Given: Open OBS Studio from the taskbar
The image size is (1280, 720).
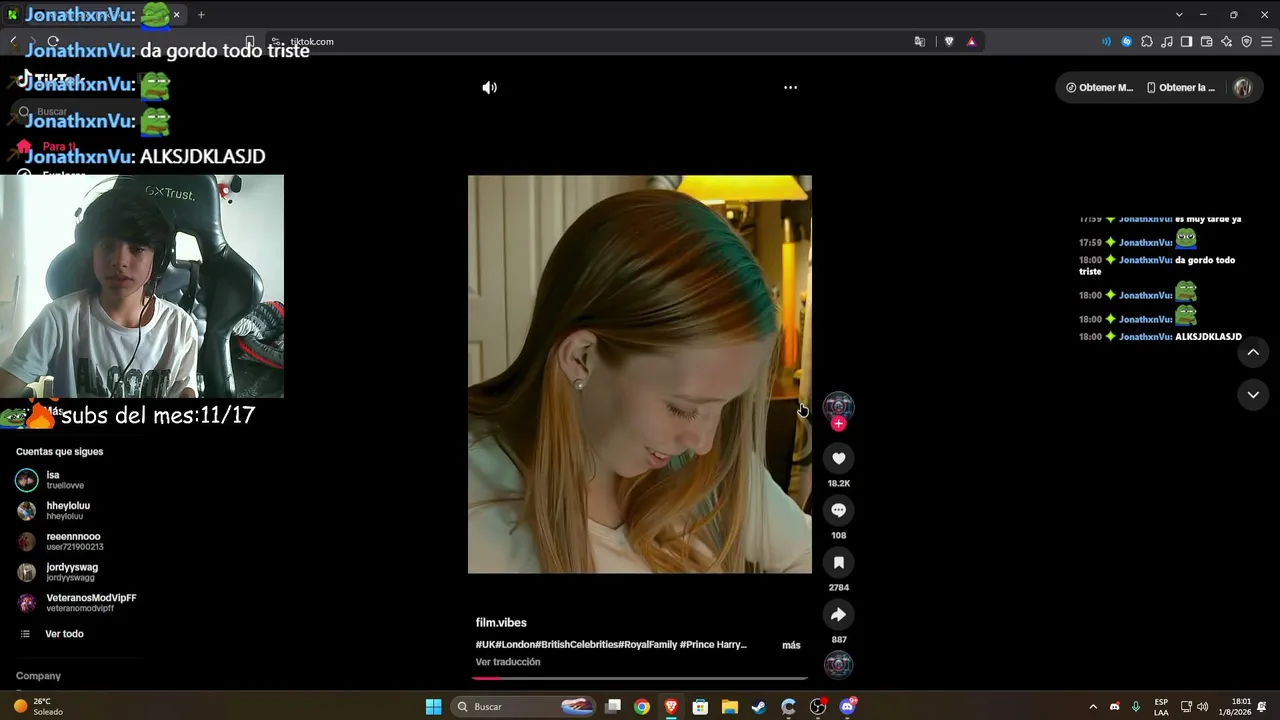Looking at the screenshot, I should point(818,707).
